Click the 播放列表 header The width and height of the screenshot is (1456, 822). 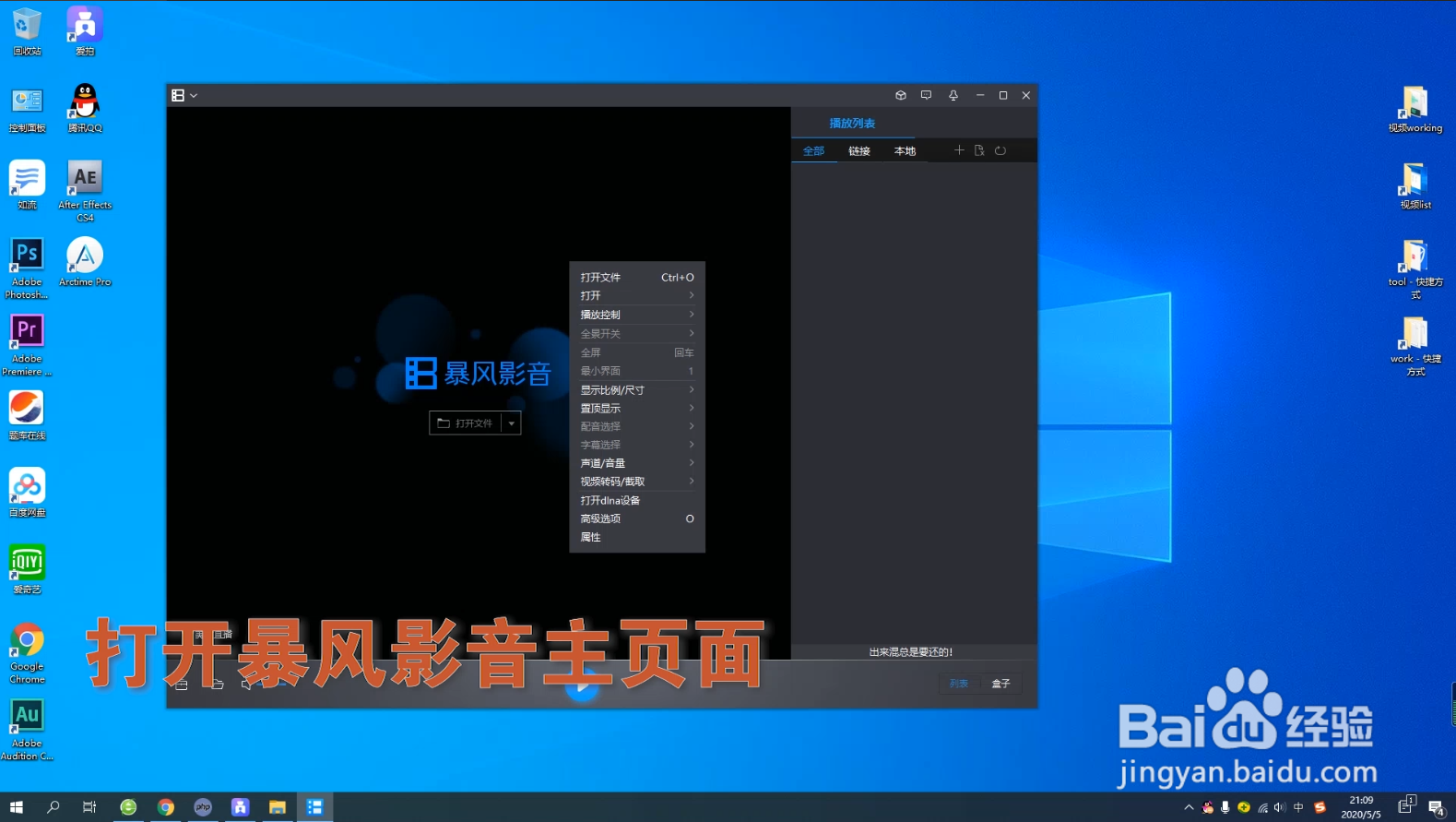click(x=852, y=123)
